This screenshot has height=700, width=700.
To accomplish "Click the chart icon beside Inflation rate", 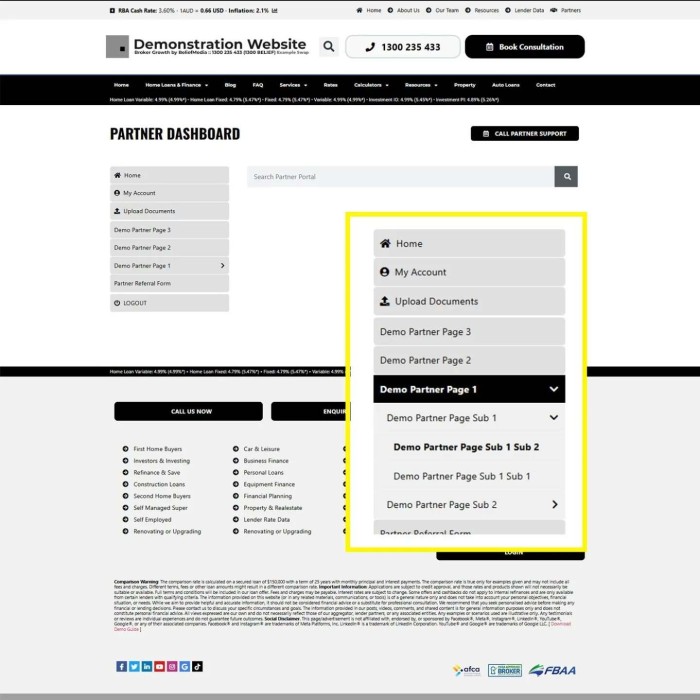I will pyautogui.click(x=275, y=11).
